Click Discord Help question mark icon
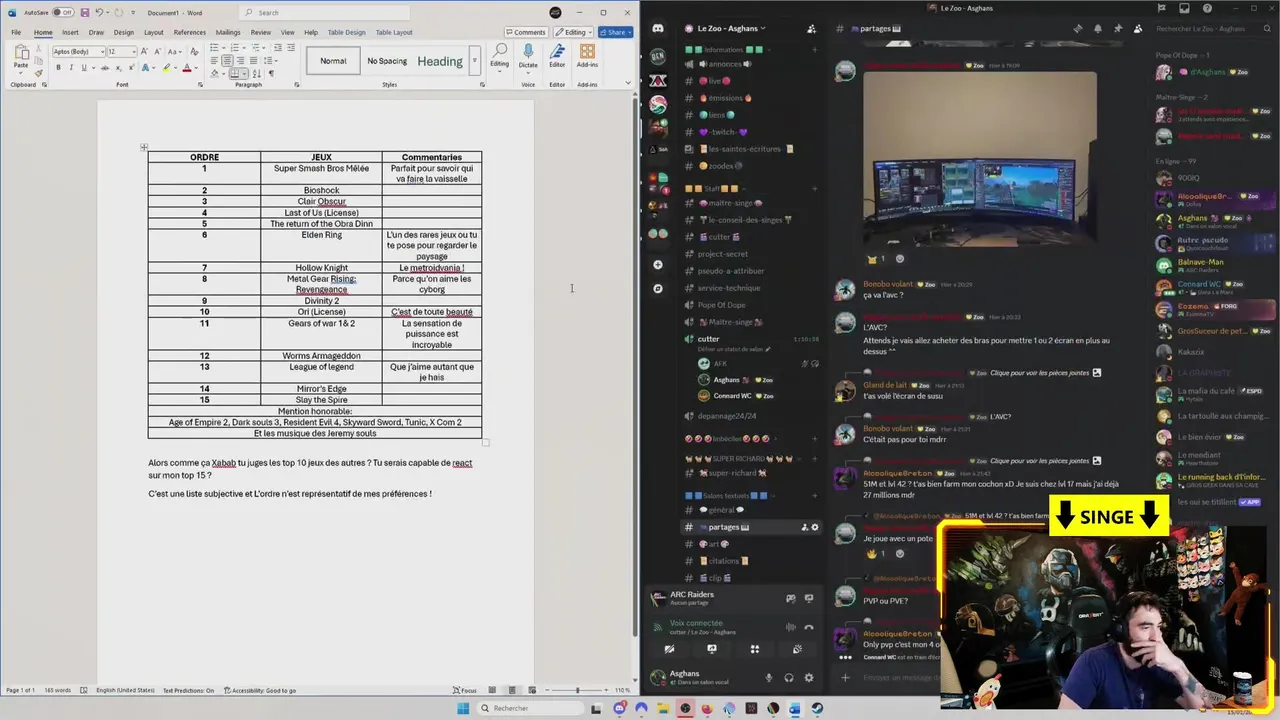Viewport: 1280px width, 720px height. click(x=1205, y=8)
